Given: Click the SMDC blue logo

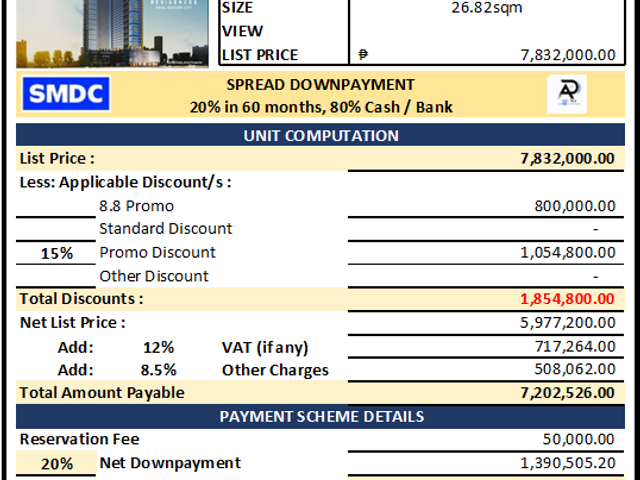Looking at the screenshot, I should click(66, 93).
